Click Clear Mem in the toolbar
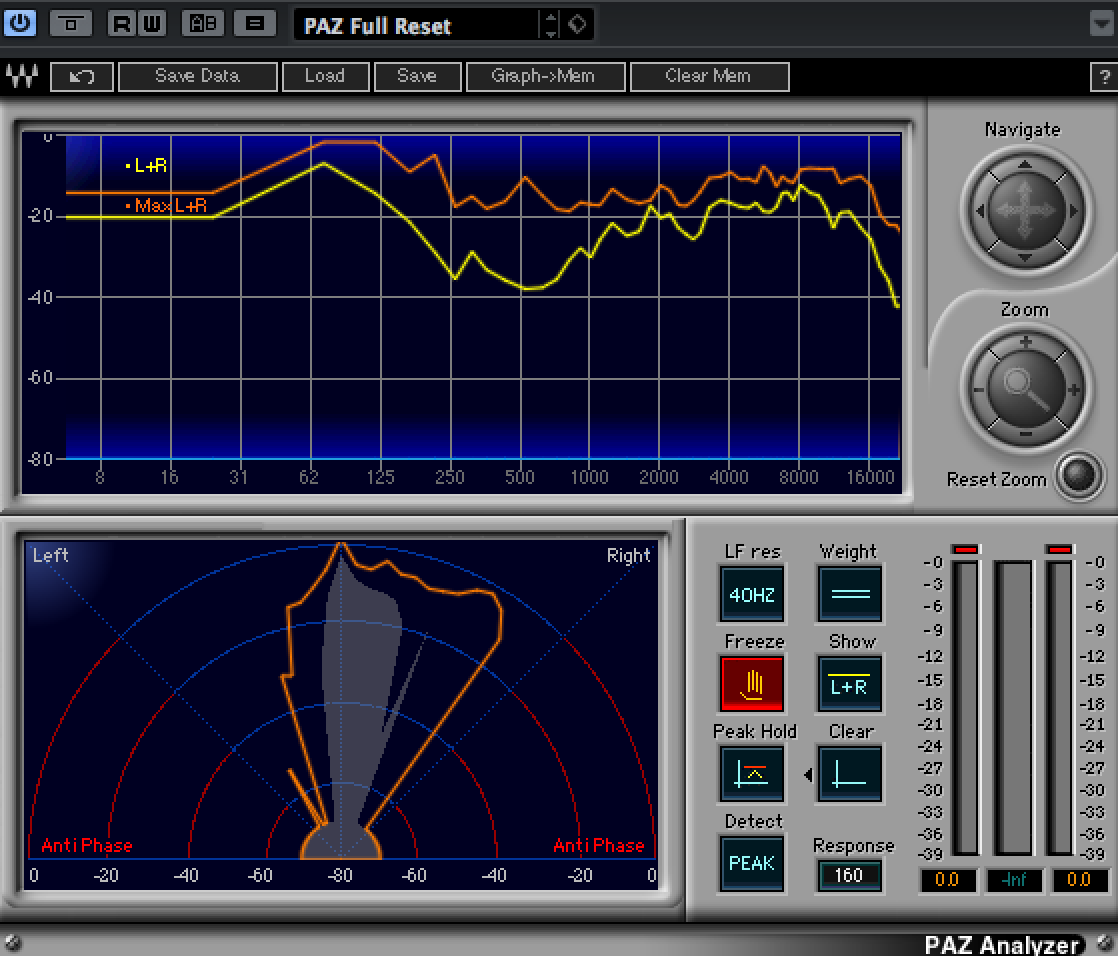 point(707,77)
